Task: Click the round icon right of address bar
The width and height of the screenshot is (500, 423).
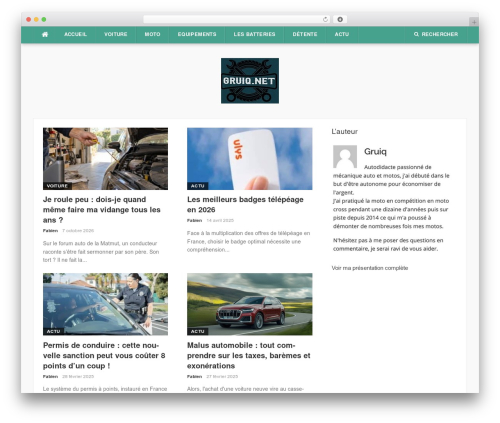Action: click(340, 20)
